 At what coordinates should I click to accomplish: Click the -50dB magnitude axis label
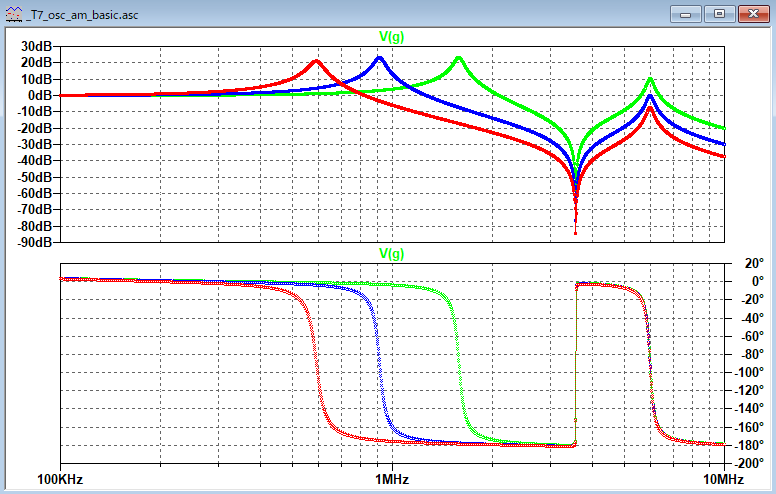click(34, 177)
